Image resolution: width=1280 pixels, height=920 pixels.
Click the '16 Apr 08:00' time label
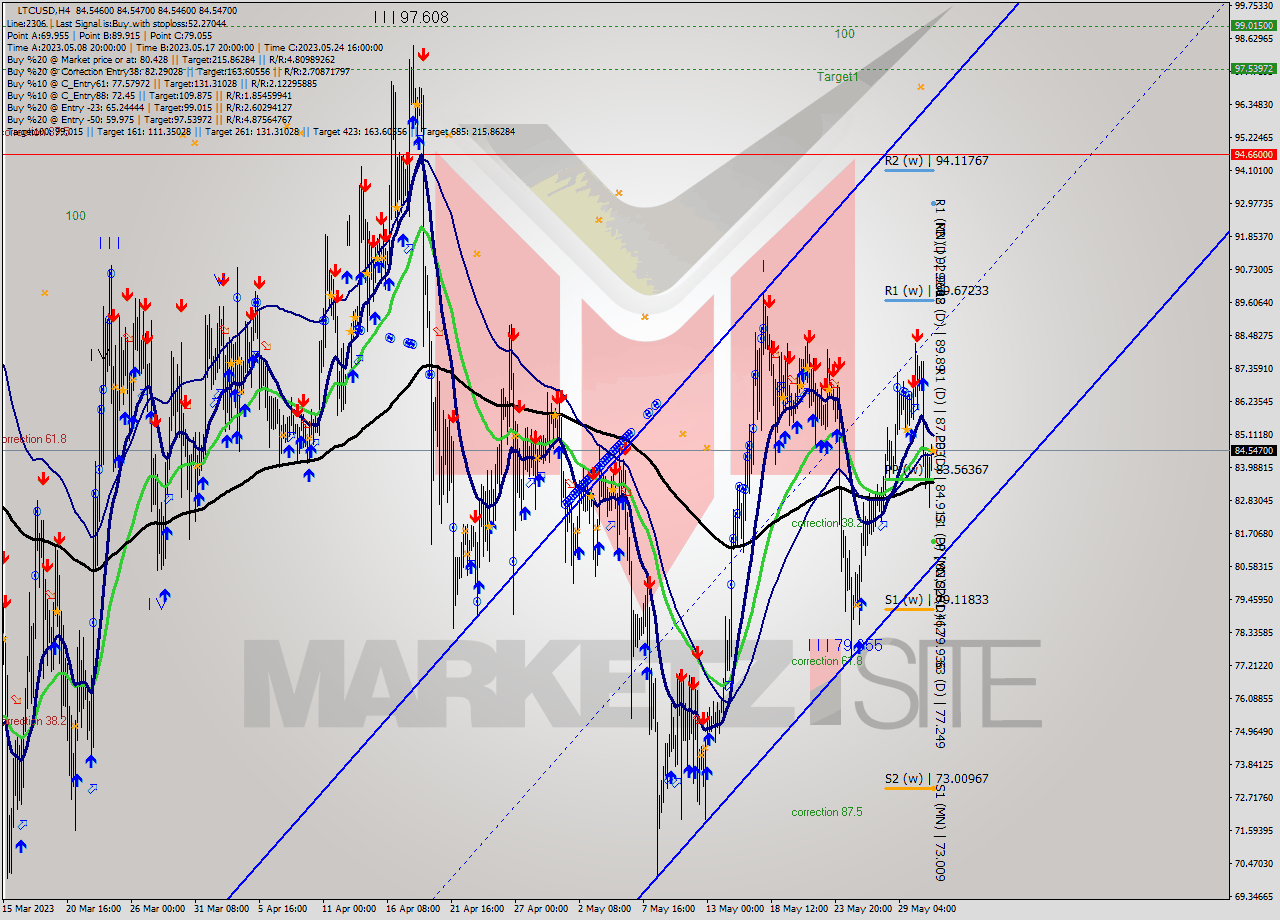(x=415, y=909)
